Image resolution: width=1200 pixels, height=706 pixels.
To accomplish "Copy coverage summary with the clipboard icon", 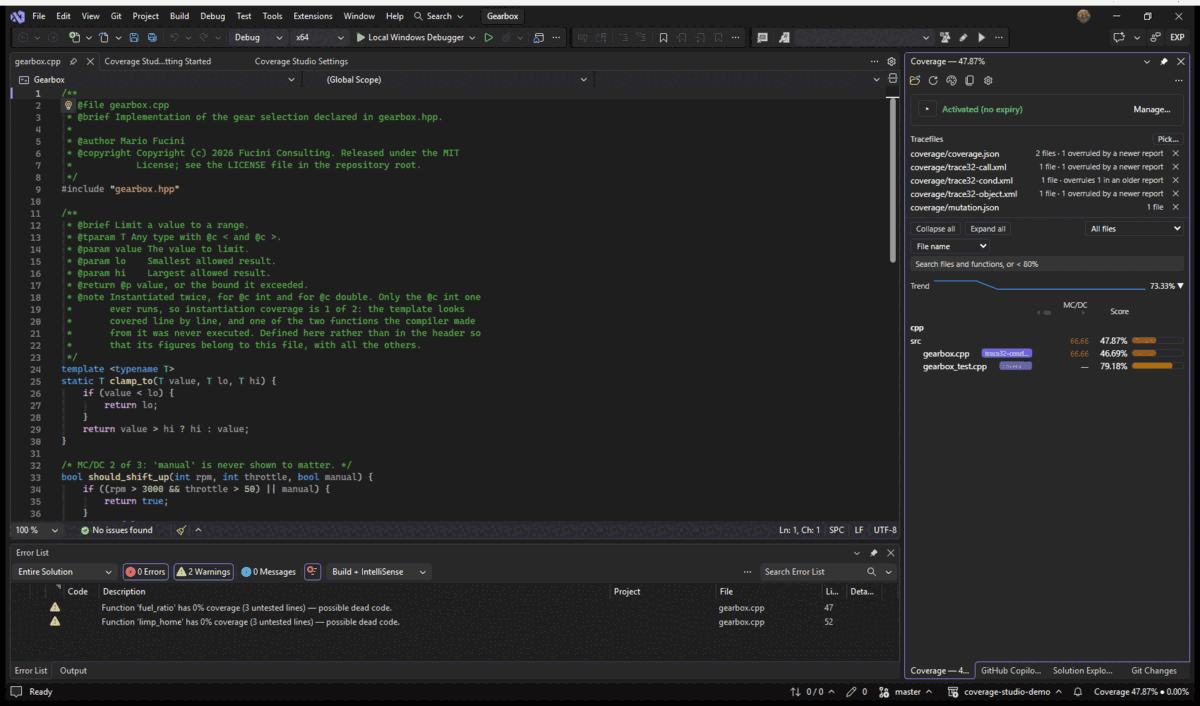I will (x=969, y=80).
